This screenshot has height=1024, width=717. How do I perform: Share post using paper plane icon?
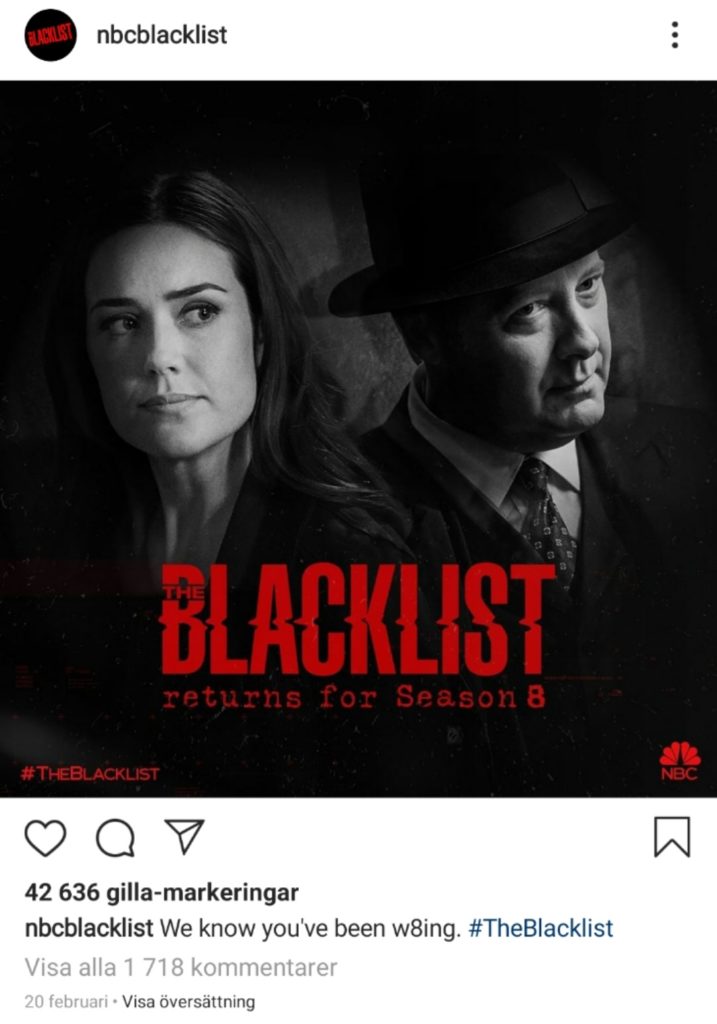[x=185, y=836]
